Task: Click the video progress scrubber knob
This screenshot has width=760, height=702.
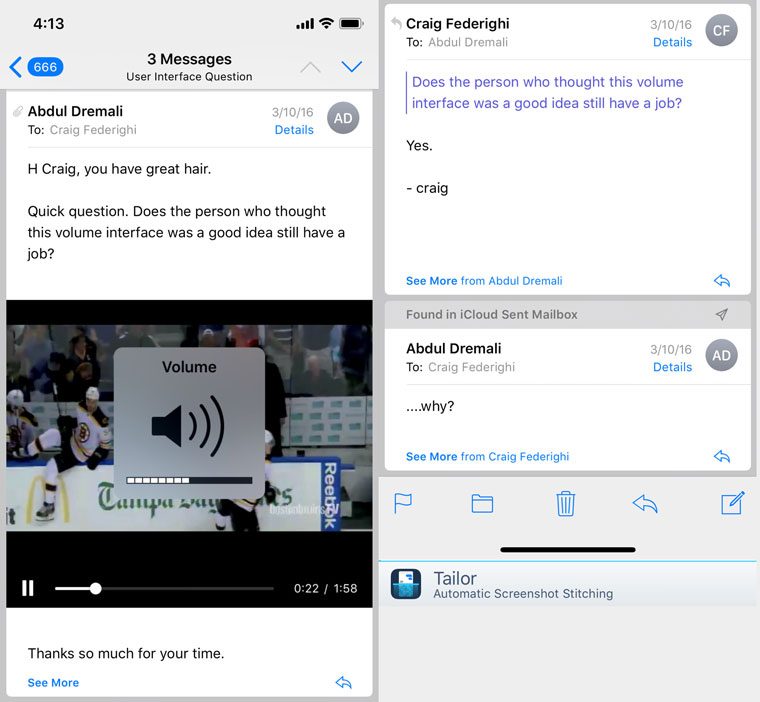Action: (x=95, y=589)
